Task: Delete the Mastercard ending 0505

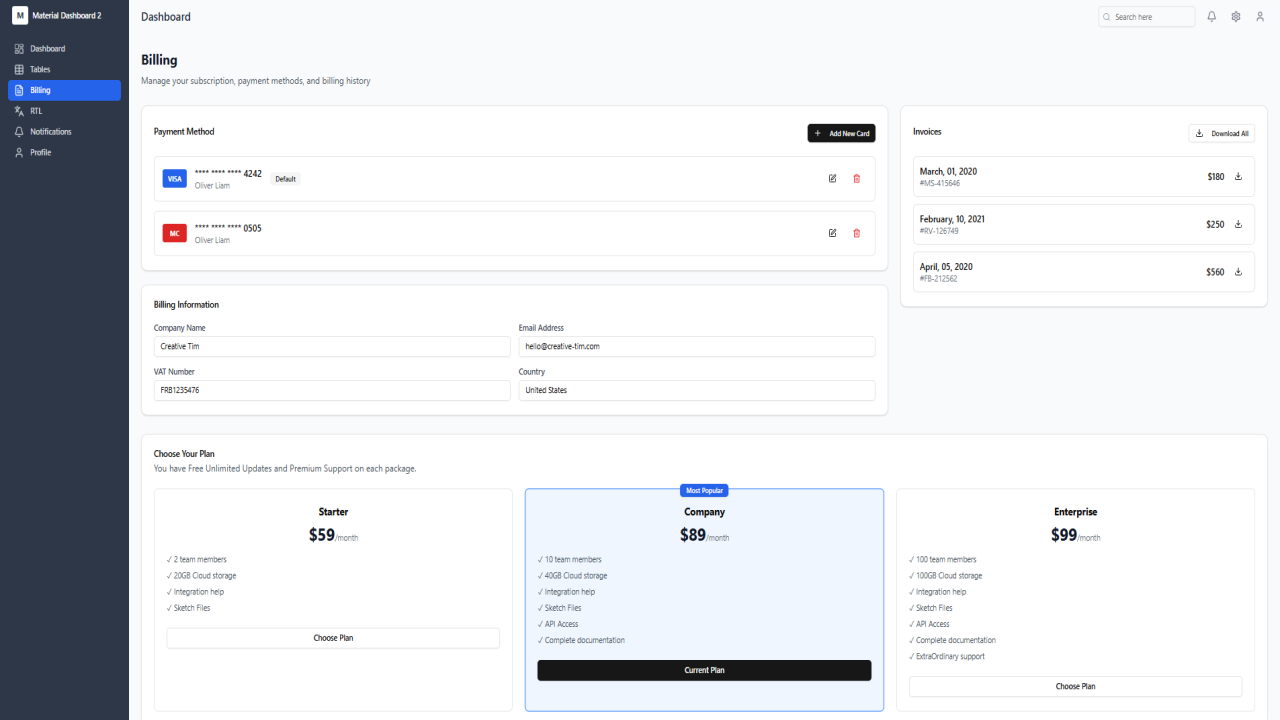Action: [856, 233]
